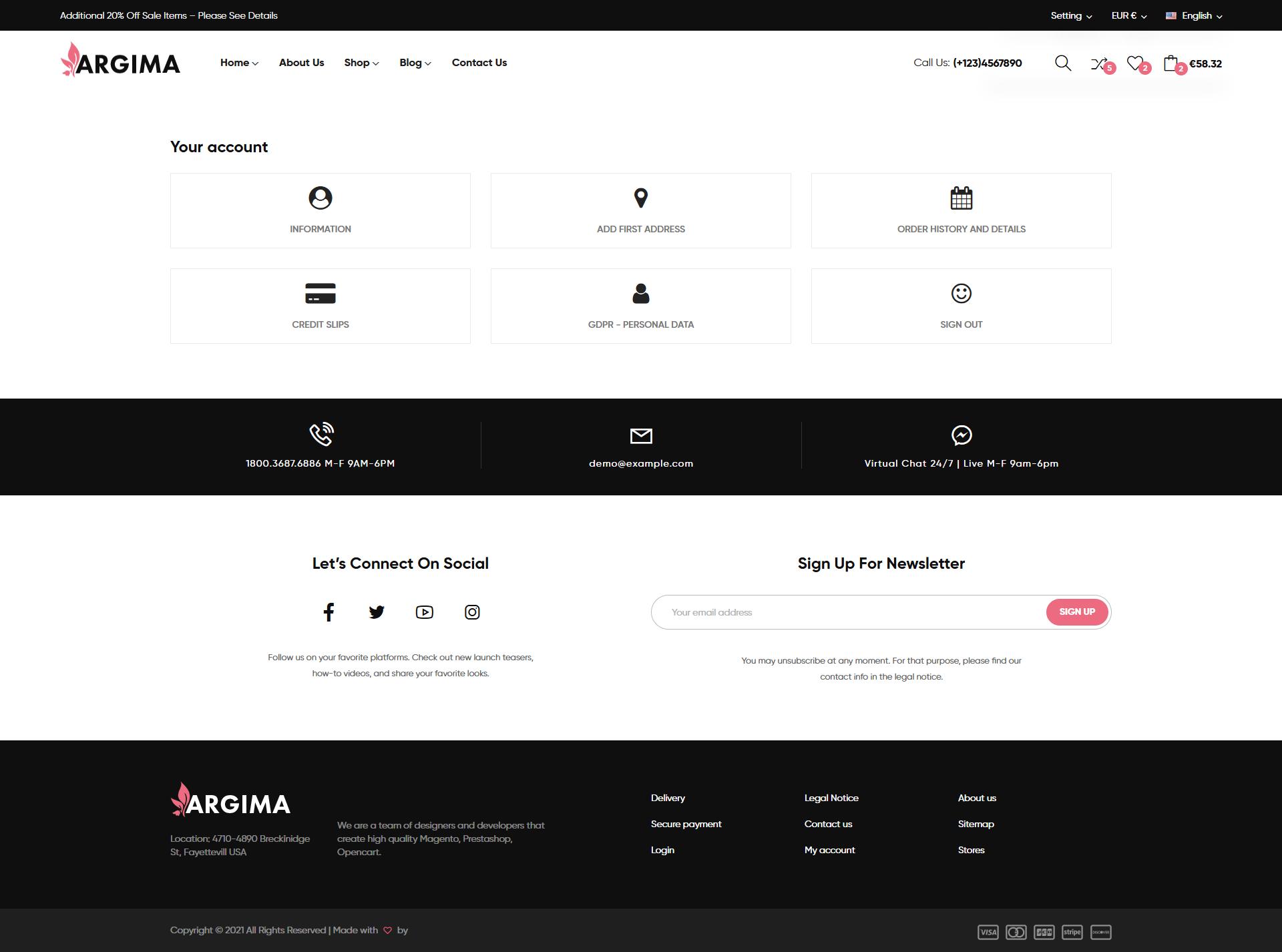The width and height of the screenshot is (1282, 952).
Task: Click the Facebook social icon
Action: 329,612
